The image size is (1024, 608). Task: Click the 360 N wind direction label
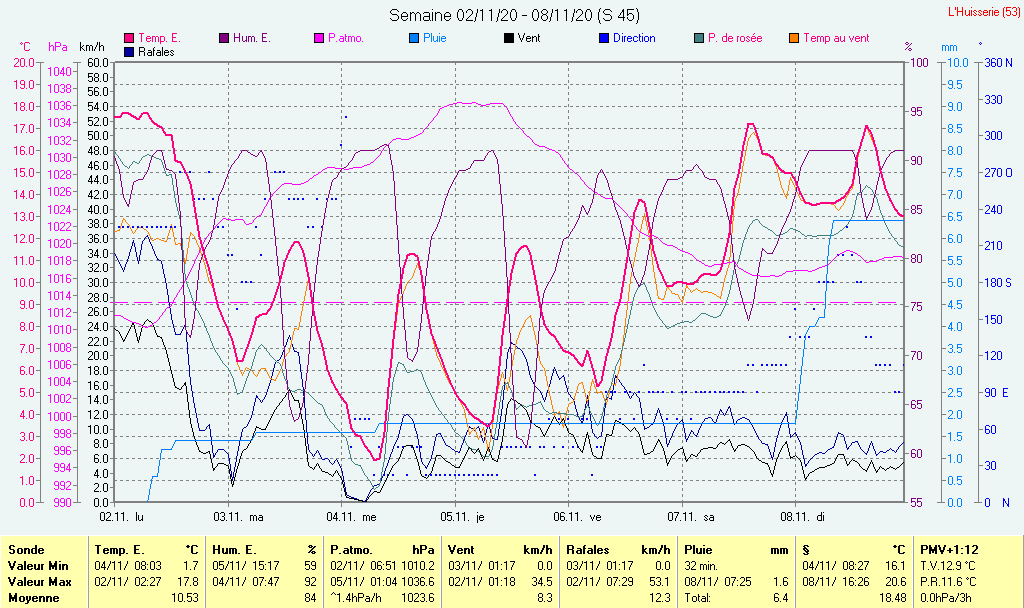click(x=999, y=63)
